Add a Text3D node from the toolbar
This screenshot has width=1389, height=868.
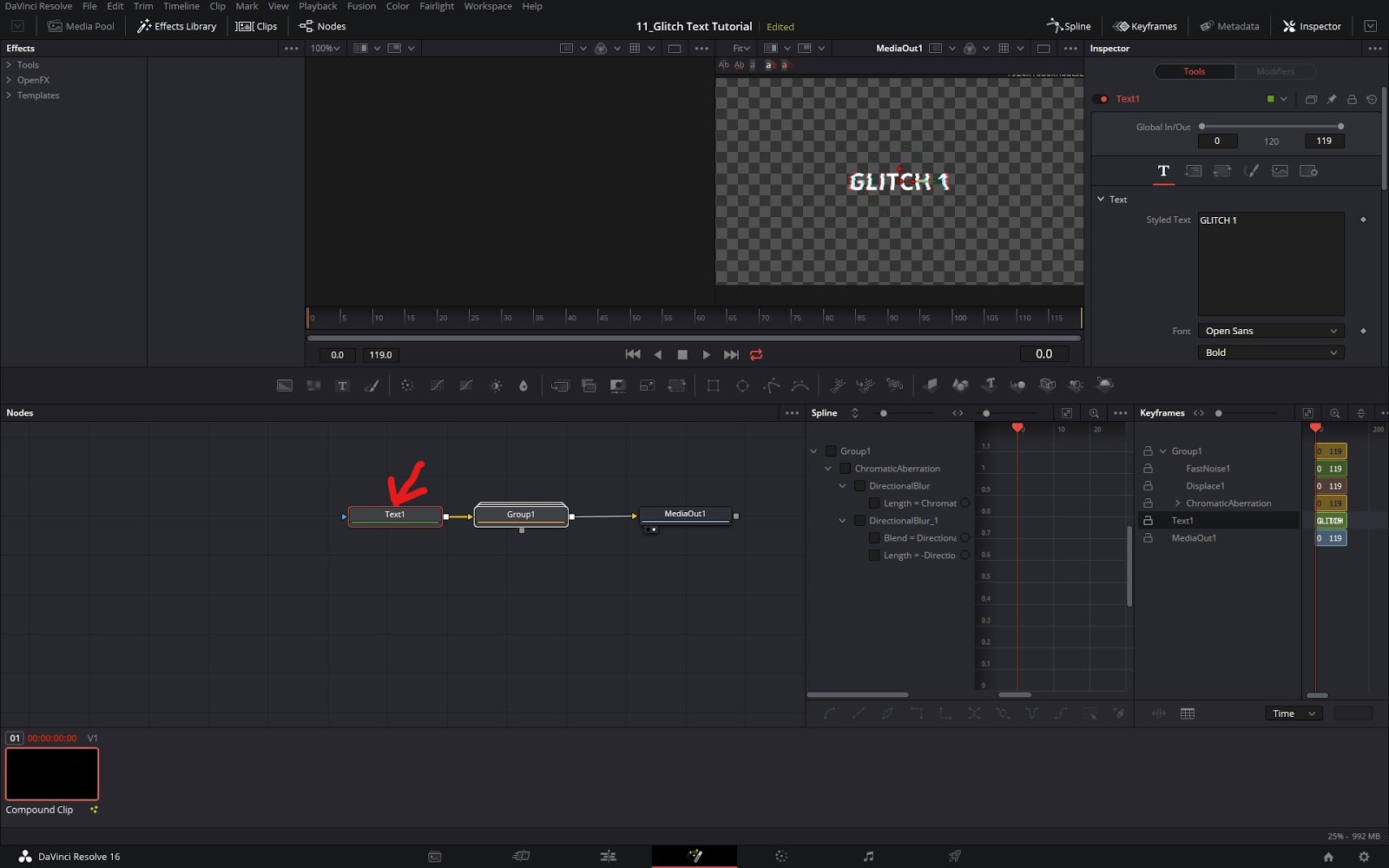pos(989,385)
